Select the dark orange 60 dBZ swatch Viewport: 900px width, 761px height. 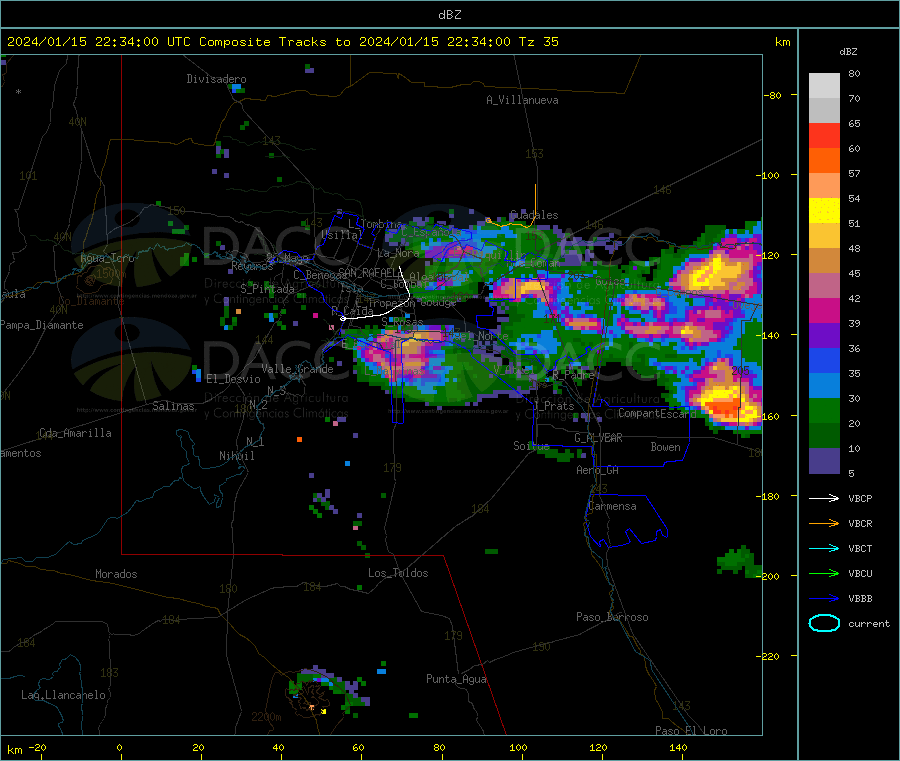click(824, 161)
